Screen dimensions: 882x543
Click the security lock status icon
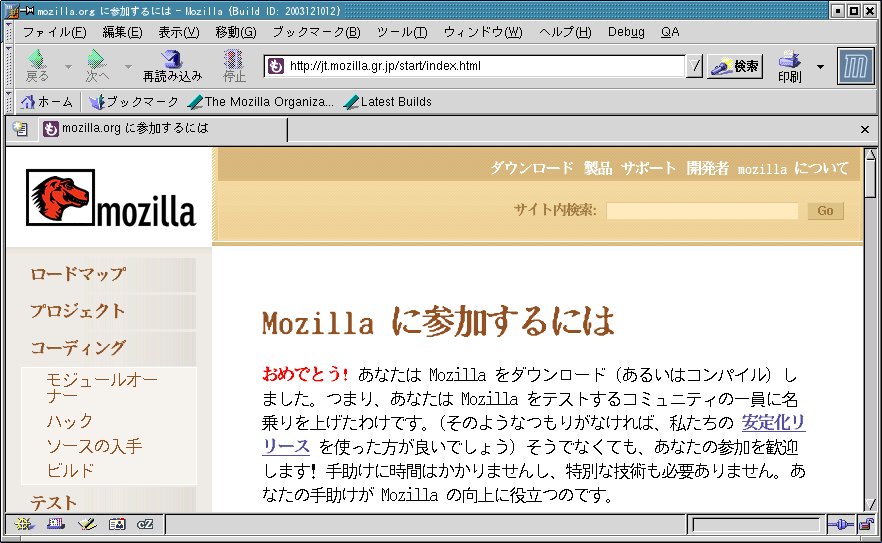866,524
